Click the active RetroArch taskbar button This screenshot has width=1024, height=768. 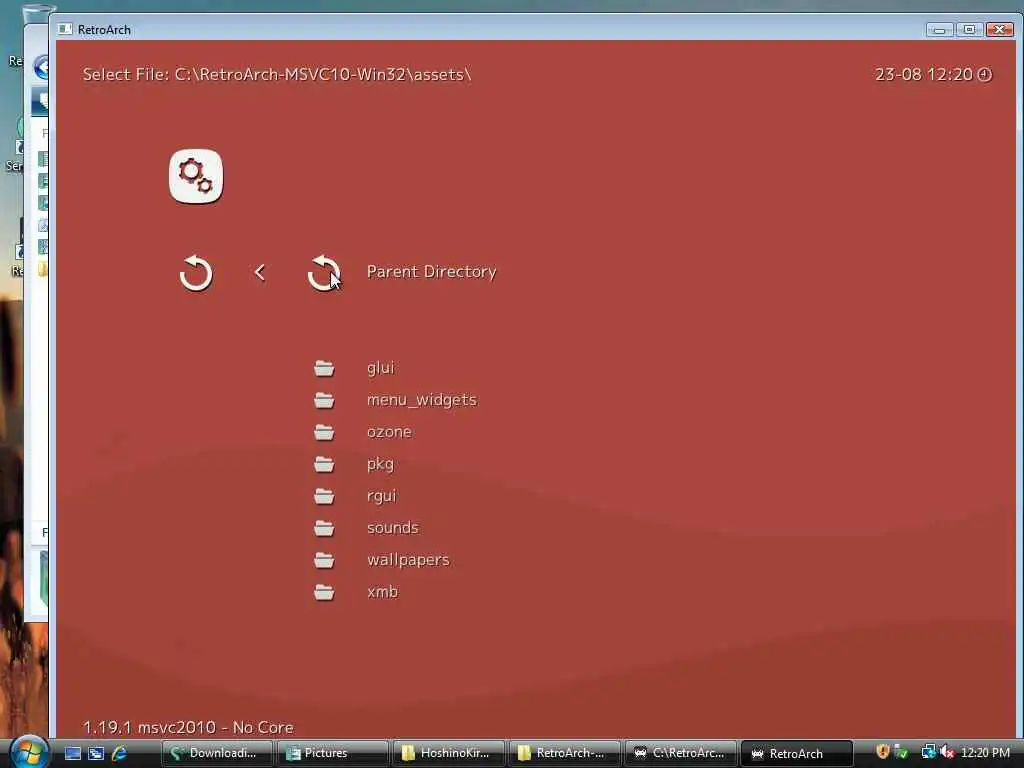(x=797, y=753)
